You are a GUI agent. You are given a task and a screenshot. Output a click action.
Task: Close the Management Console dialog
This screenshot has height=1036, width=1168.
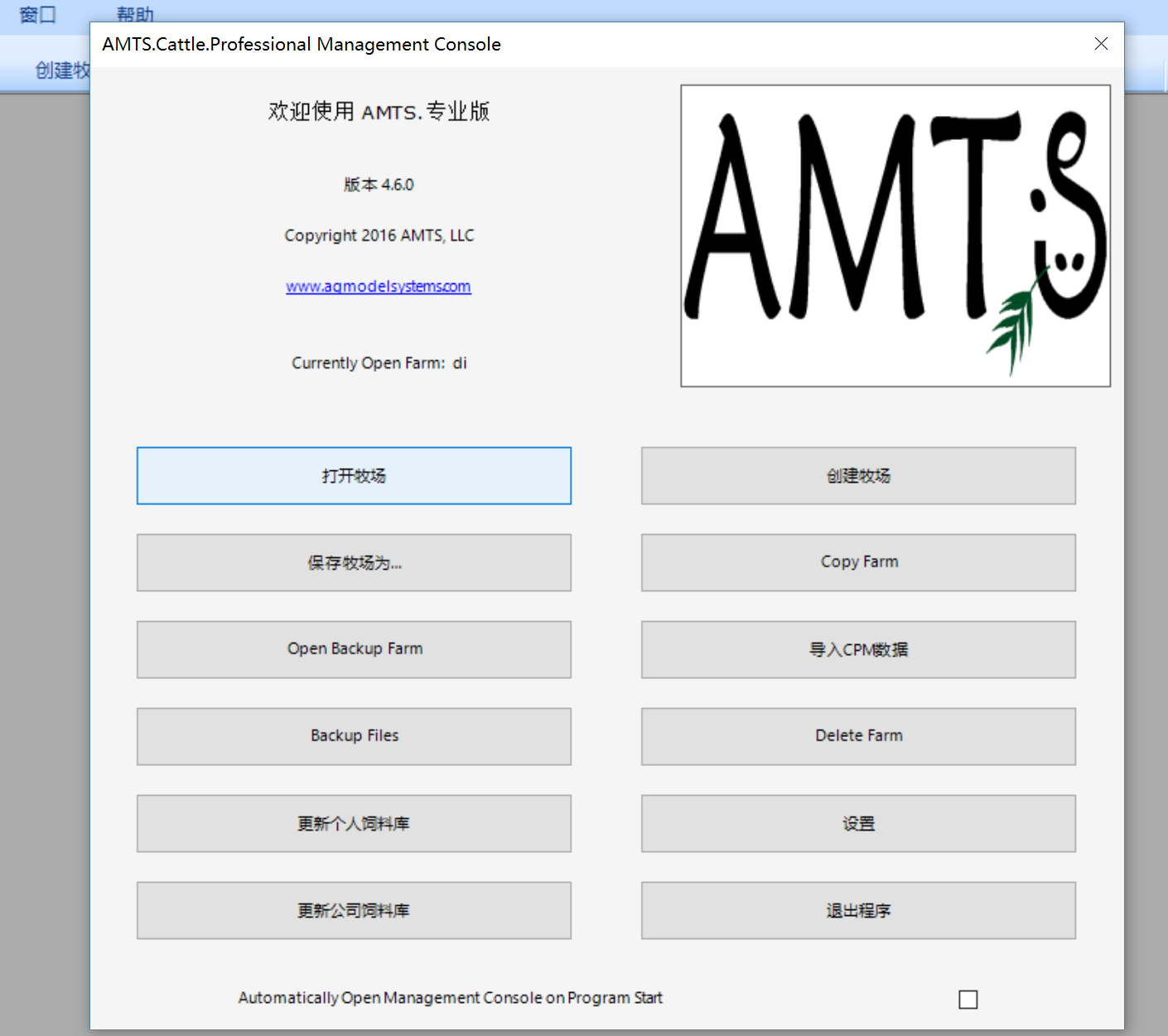click(1101, 44)
